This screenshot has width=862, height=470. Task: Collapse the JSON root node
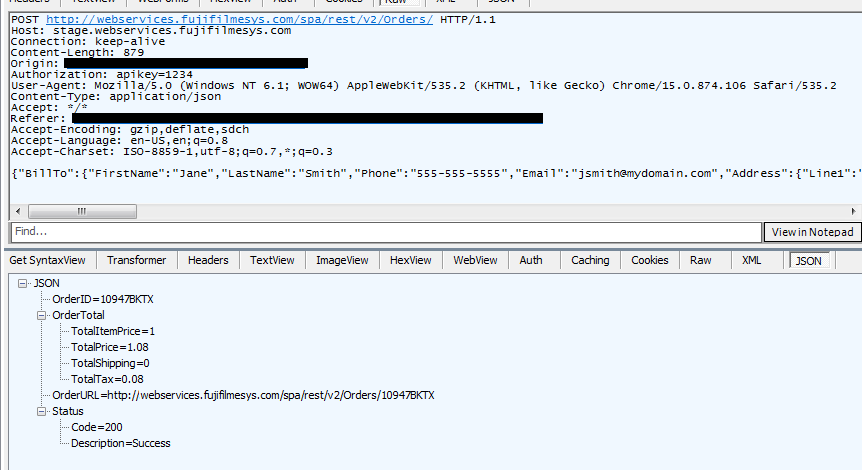tap(23, 284)
